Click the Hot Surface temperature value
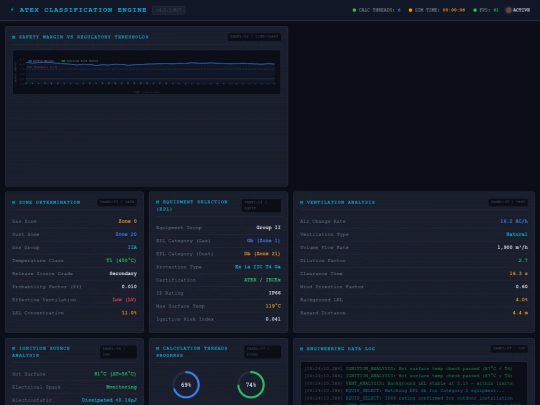Viewport: 540px width, 405px height. tap(115, 374)
